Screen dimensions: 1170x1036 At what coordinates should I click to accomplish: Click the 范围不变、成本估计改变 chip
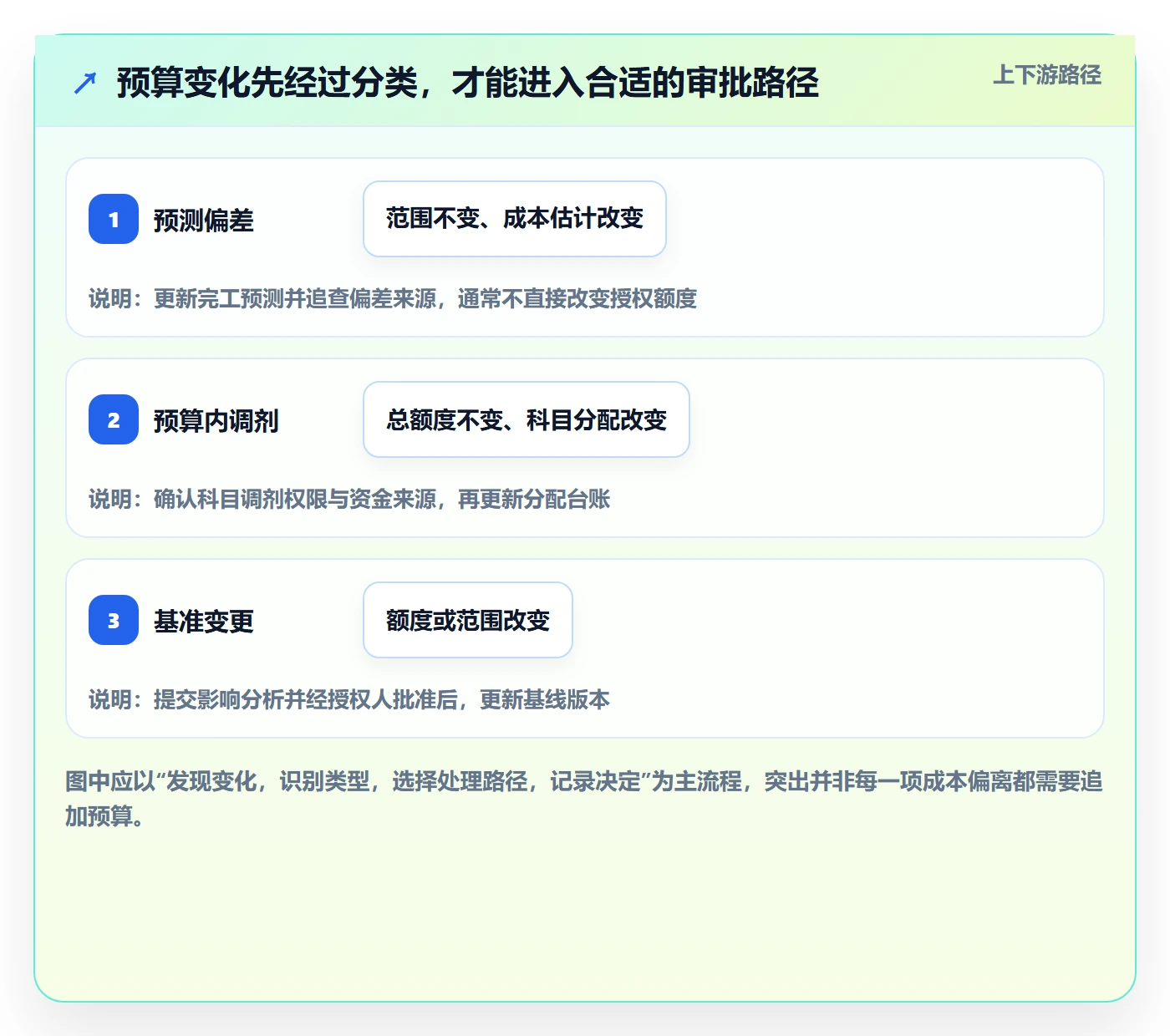pos(515,219)
